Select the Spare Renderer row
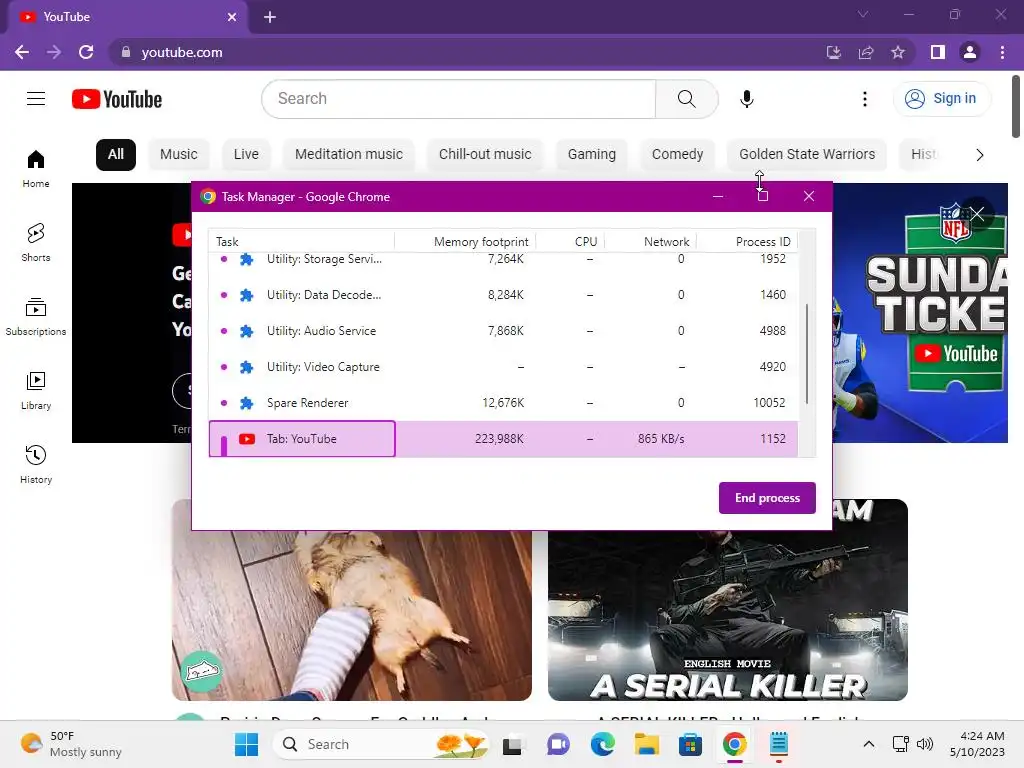 (x=504, y=402)
